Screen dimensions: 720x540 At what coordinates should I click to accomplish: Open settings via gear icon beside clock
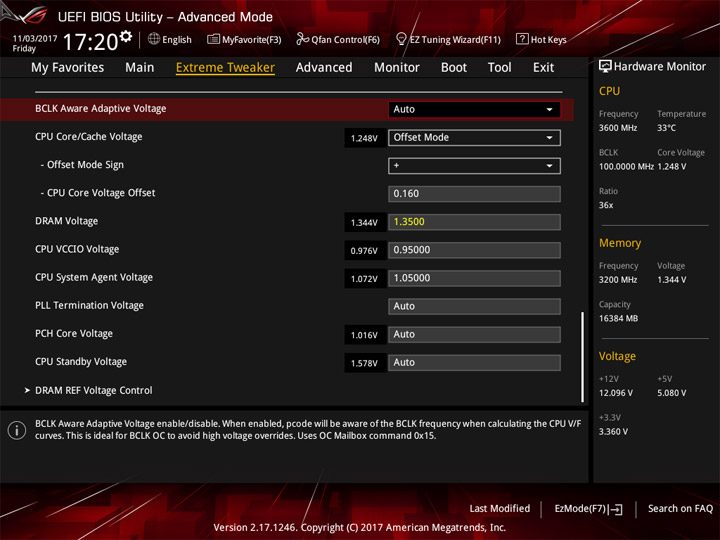click(126, 36)
